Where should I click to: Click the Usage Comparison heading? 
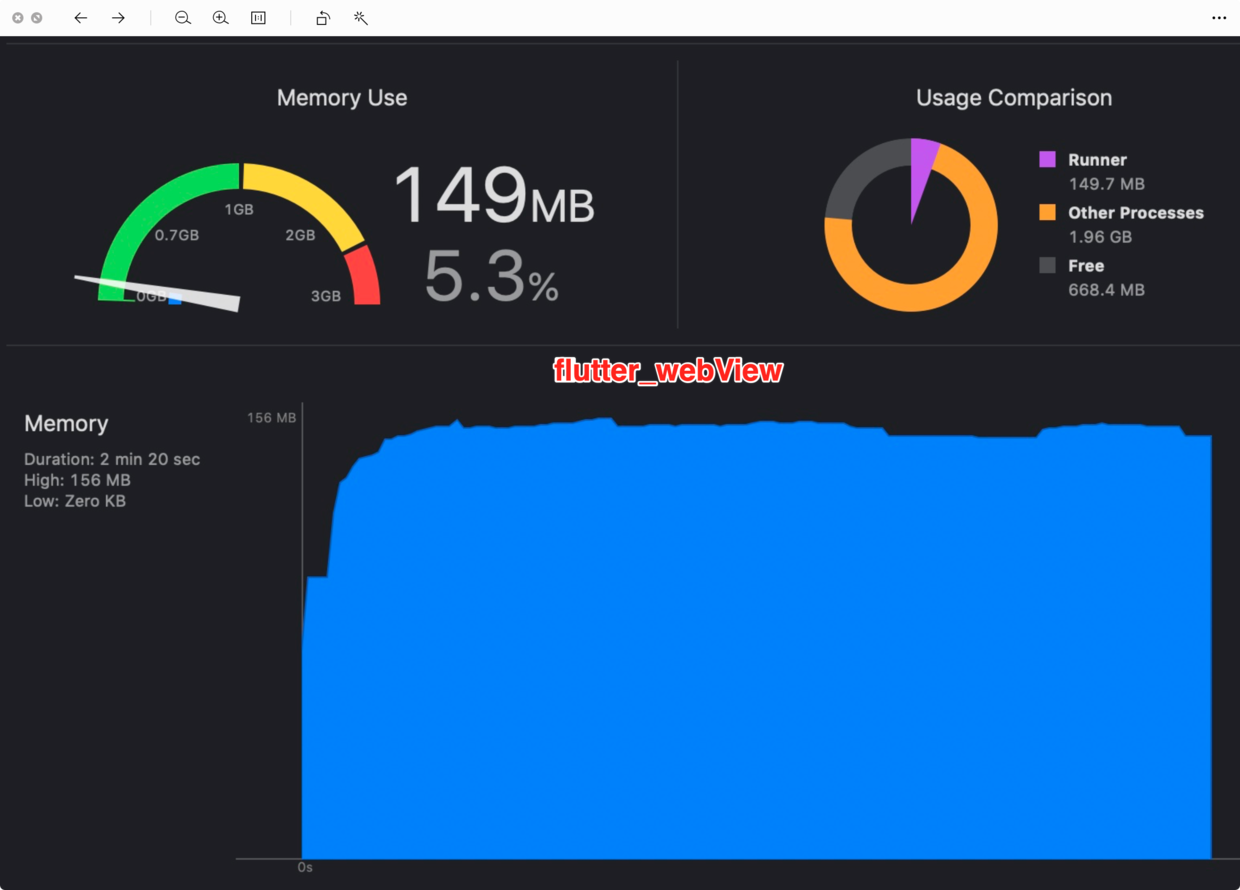[1014, 98]
